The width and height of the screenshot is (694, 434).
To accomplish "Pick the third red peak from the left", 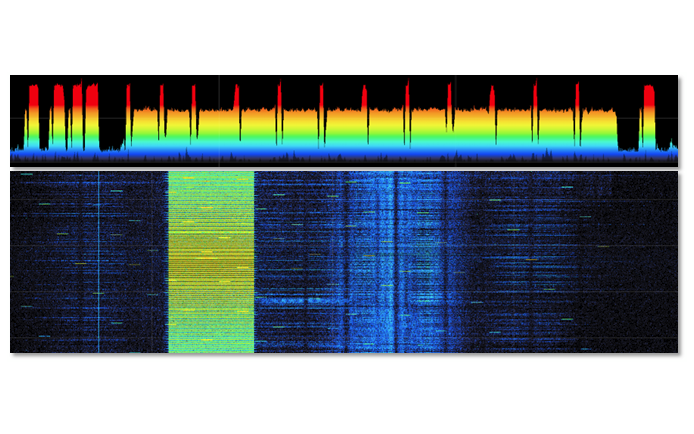I will coord(77,95).
